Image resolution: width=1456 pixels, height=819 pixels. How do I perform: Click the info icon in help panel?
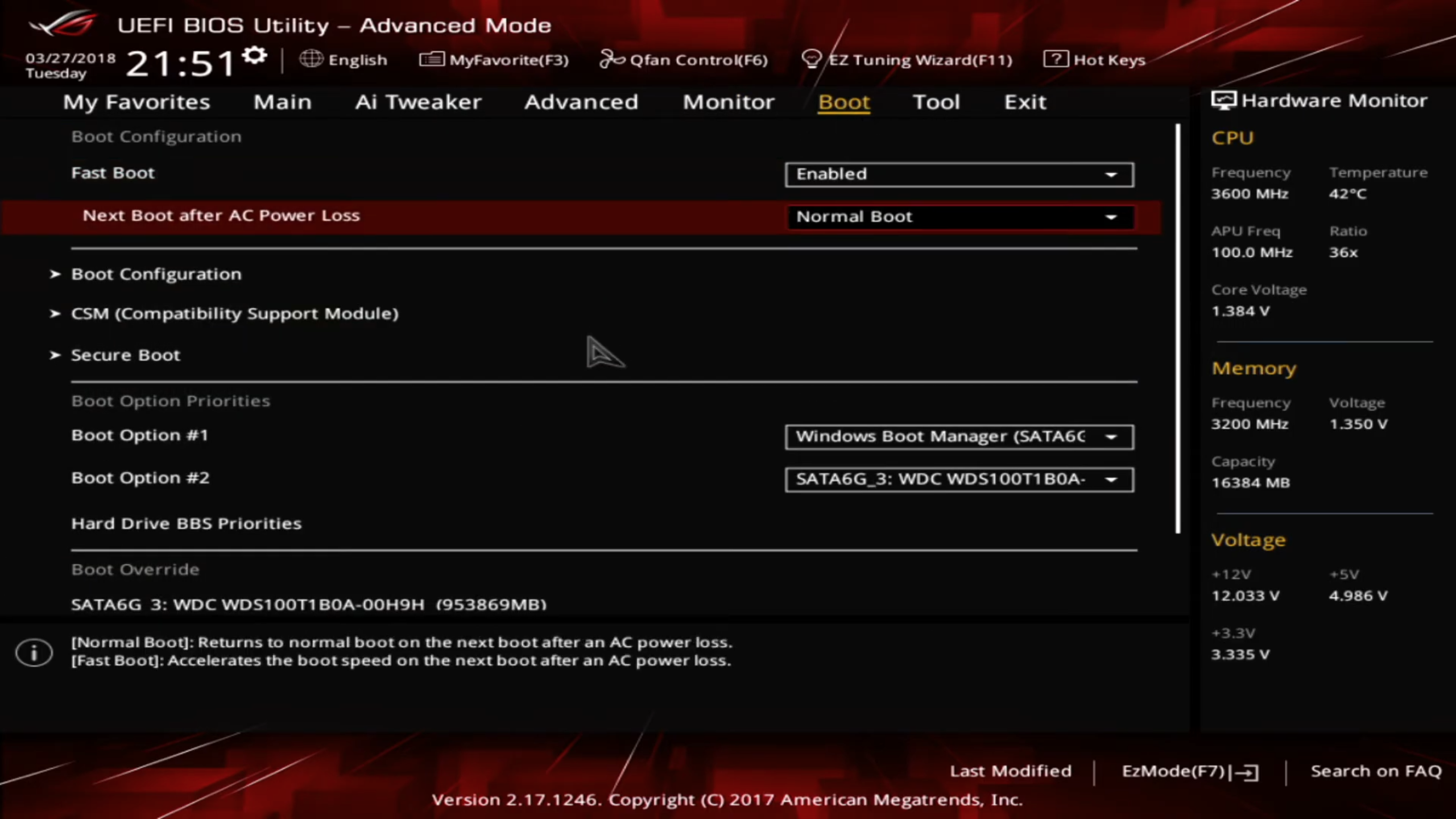coord(34,652)
